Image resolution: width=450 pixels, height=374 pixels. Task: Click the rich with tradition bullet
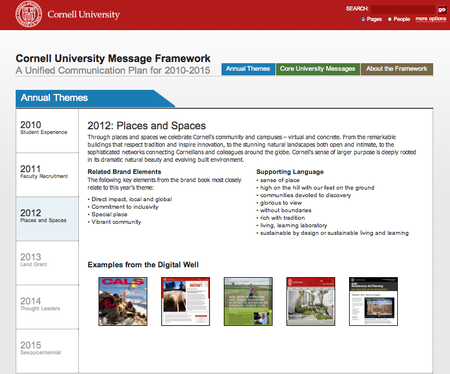pos(281,218)
